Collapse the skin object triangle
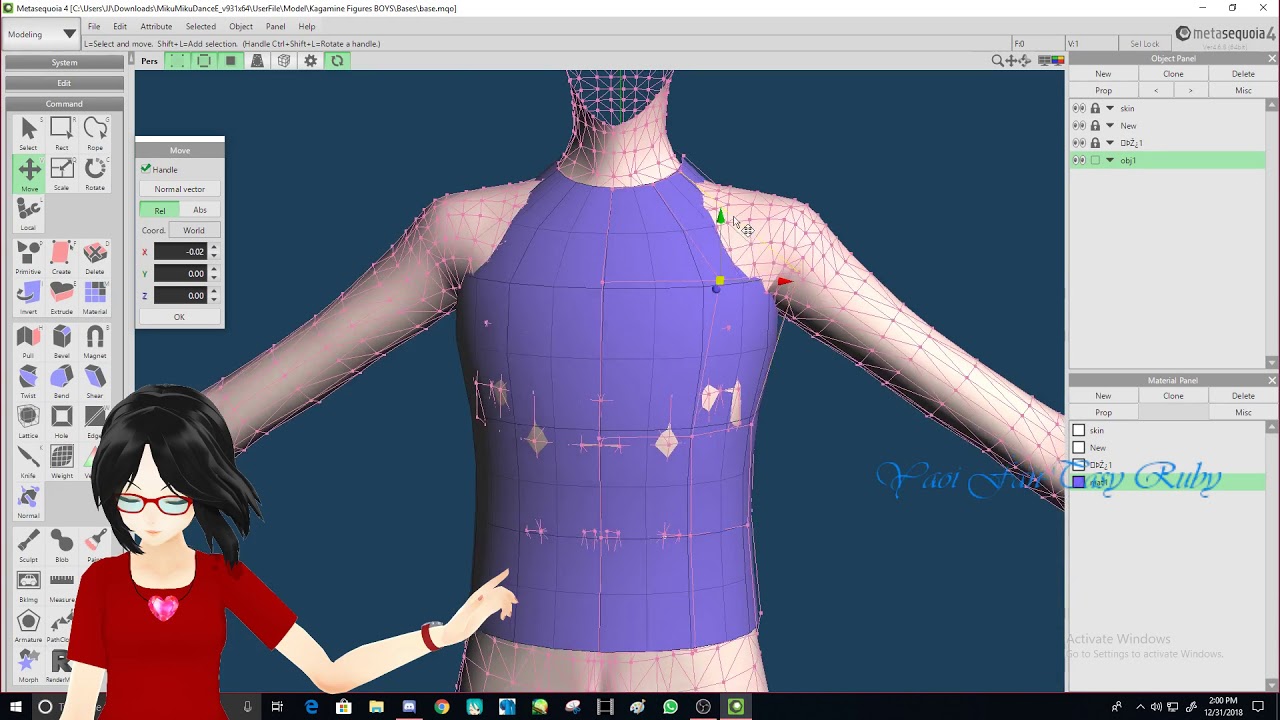Screen dimensions: 1280x720 coord(1110,108)
